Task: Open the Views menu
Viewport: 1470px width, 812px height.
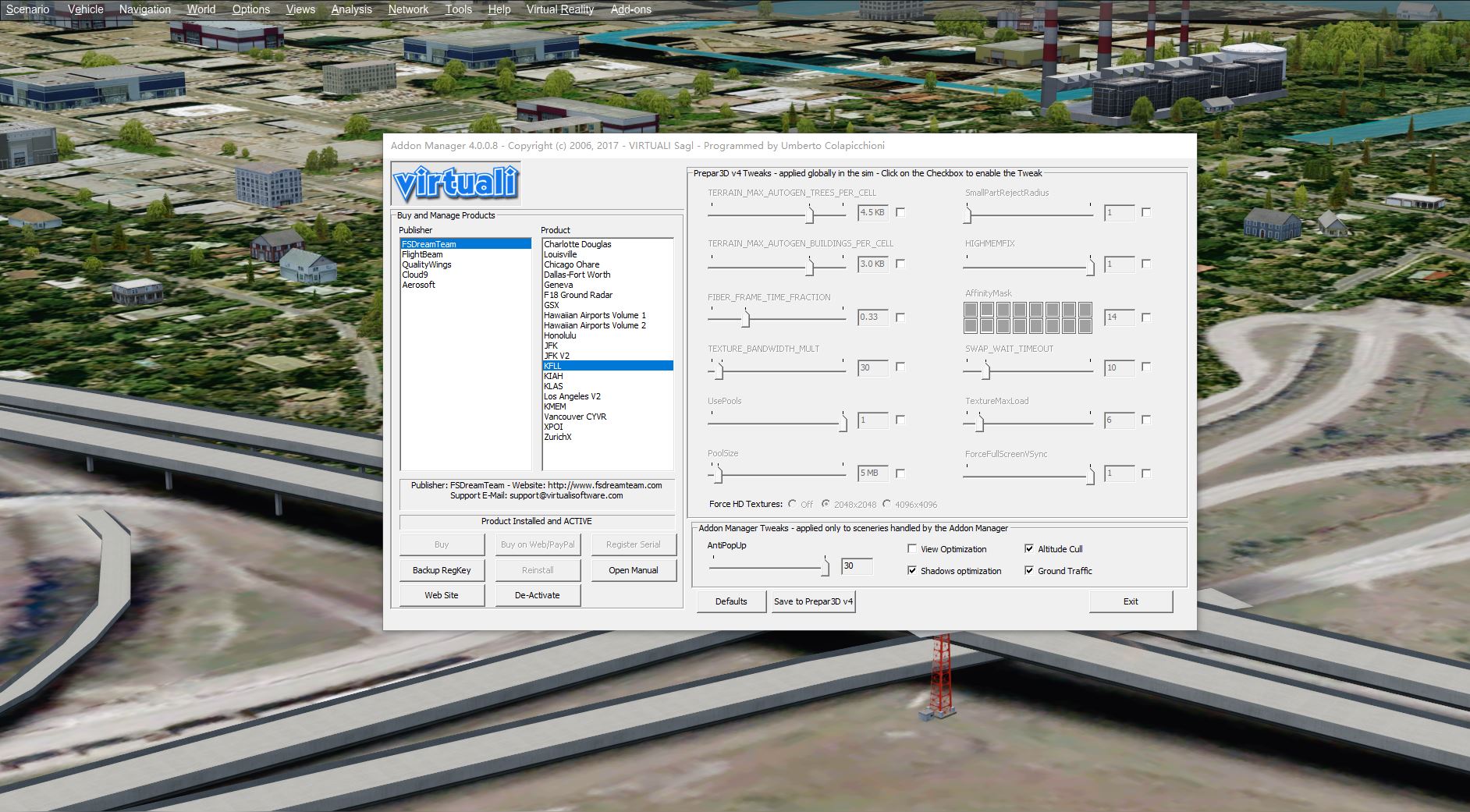Action: click(300, 9)
